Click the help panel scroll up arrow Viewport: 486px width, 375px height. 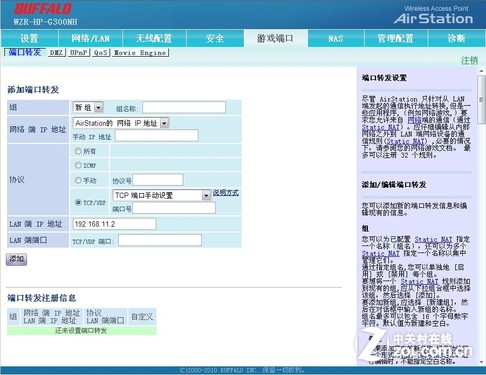[481, 71]
